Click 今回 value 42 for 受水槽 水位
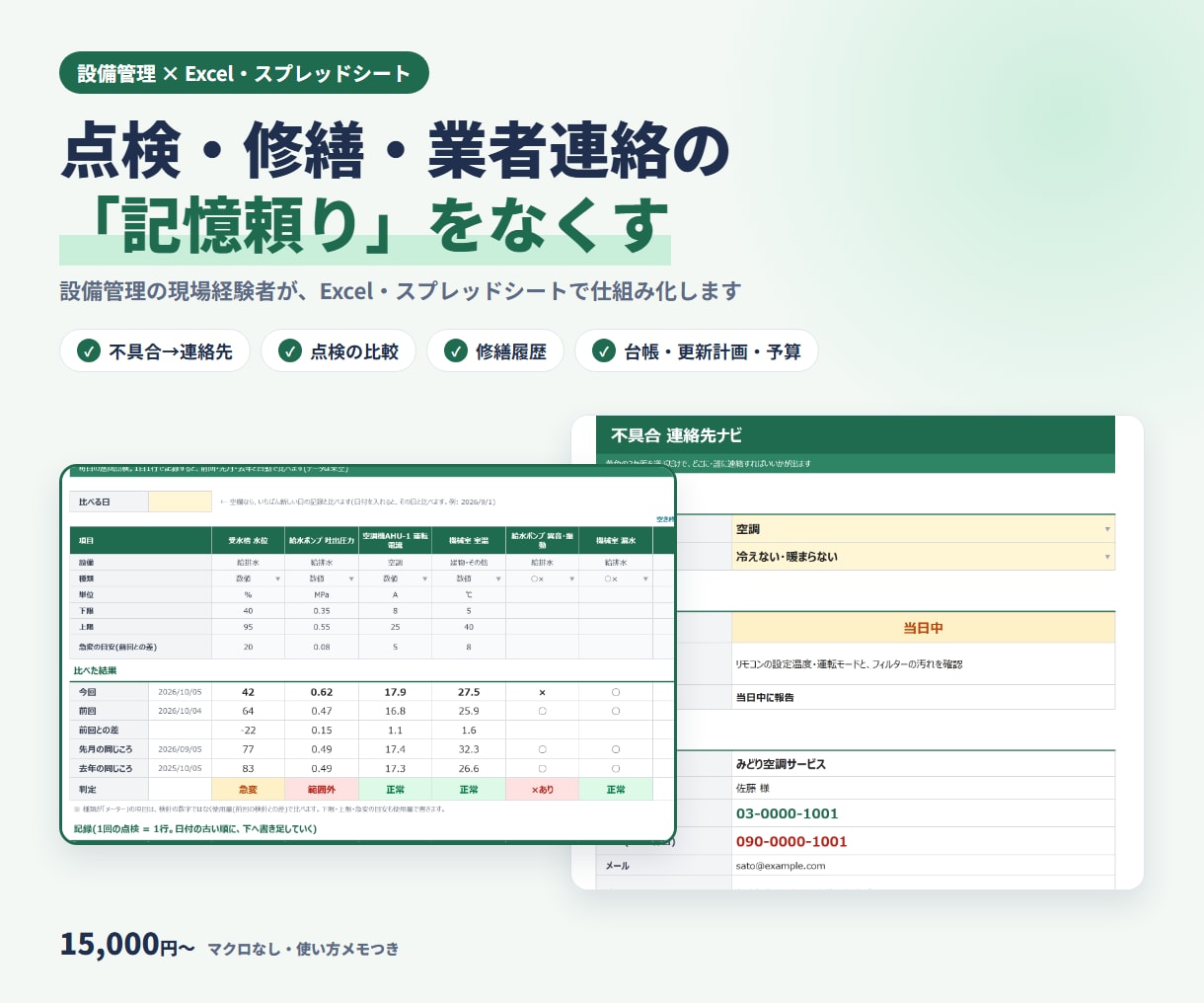 (248, 692)
